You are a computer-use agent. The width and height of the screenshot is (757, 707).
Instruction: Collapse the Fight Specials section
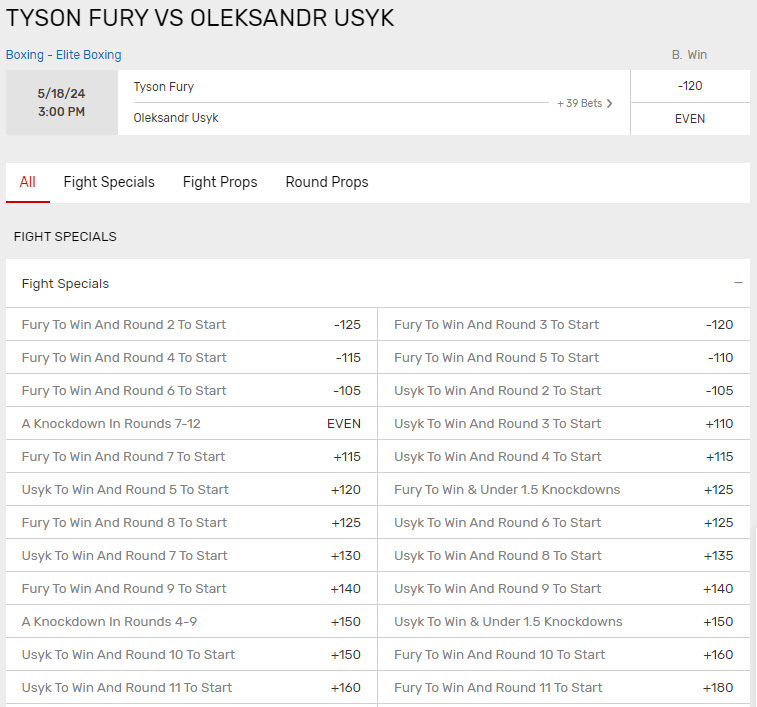[738, 283]
